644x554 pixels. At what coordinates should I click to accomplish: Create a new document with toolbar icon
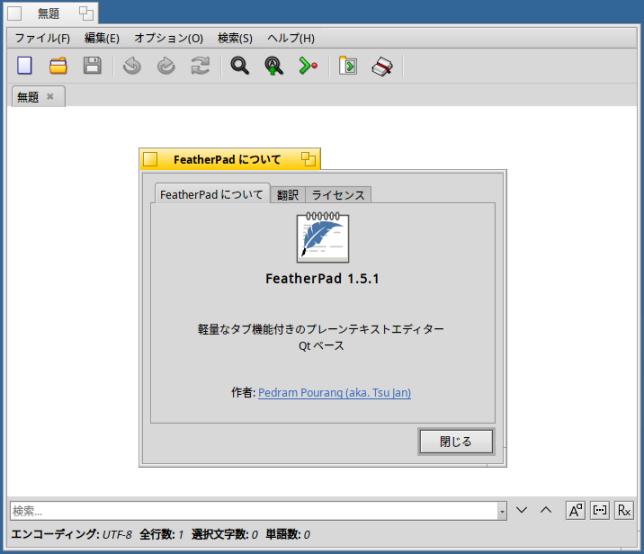click(x=24, y=66)
